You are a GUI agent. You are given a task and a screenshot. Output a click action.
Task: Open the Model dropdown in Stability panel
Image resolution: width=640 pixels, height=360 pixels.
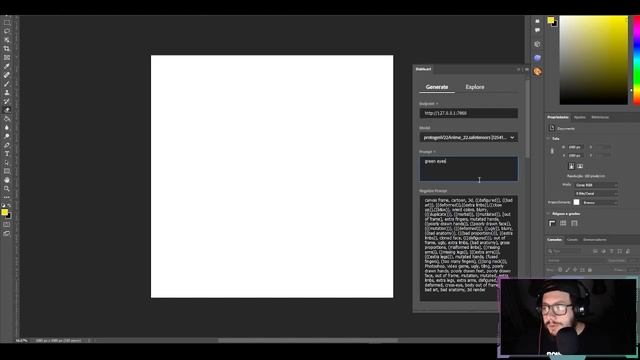click(x=469, y=138)
